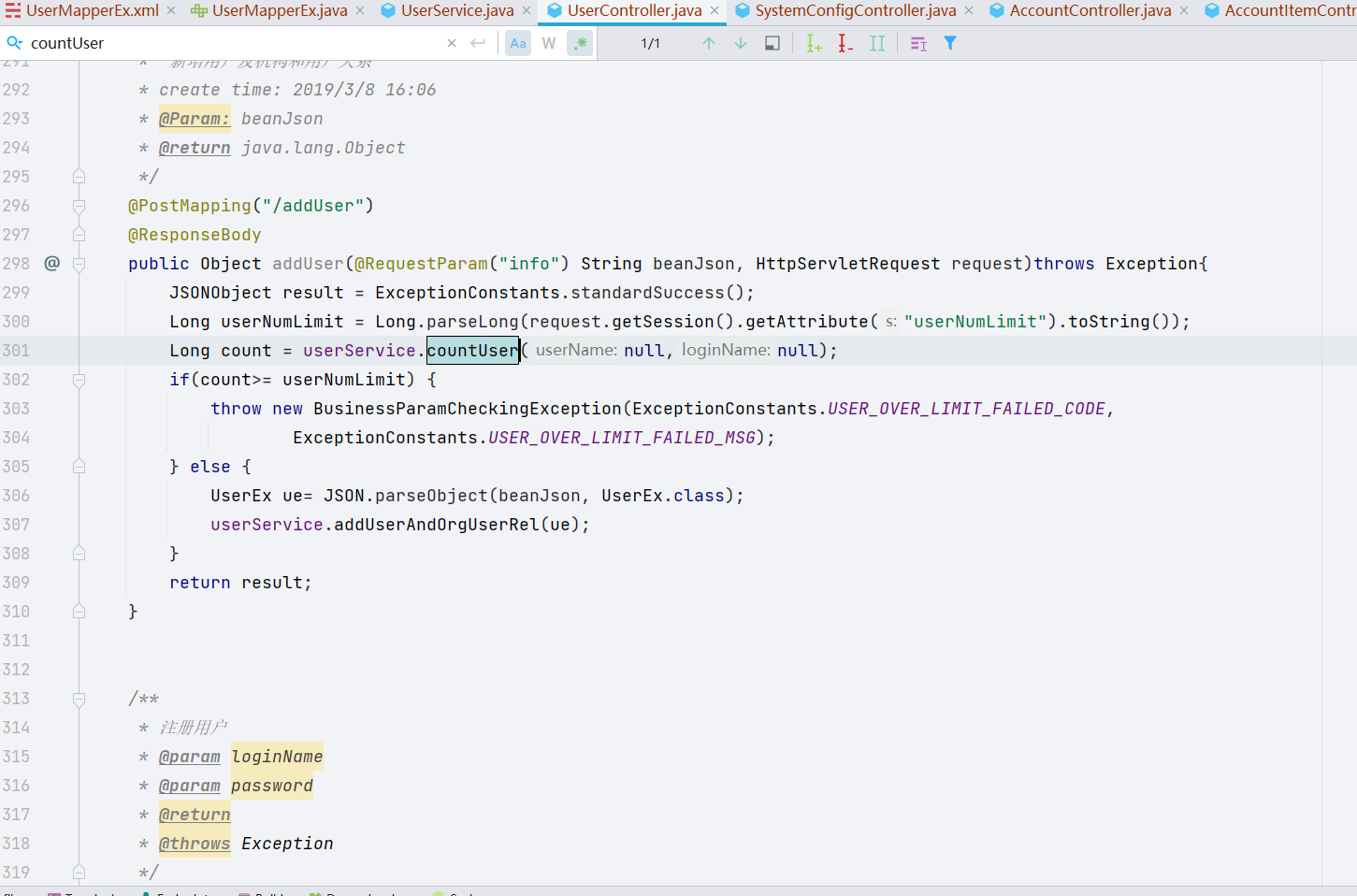
Task: Toggle Match Case in the search bar
Action: 517,42
